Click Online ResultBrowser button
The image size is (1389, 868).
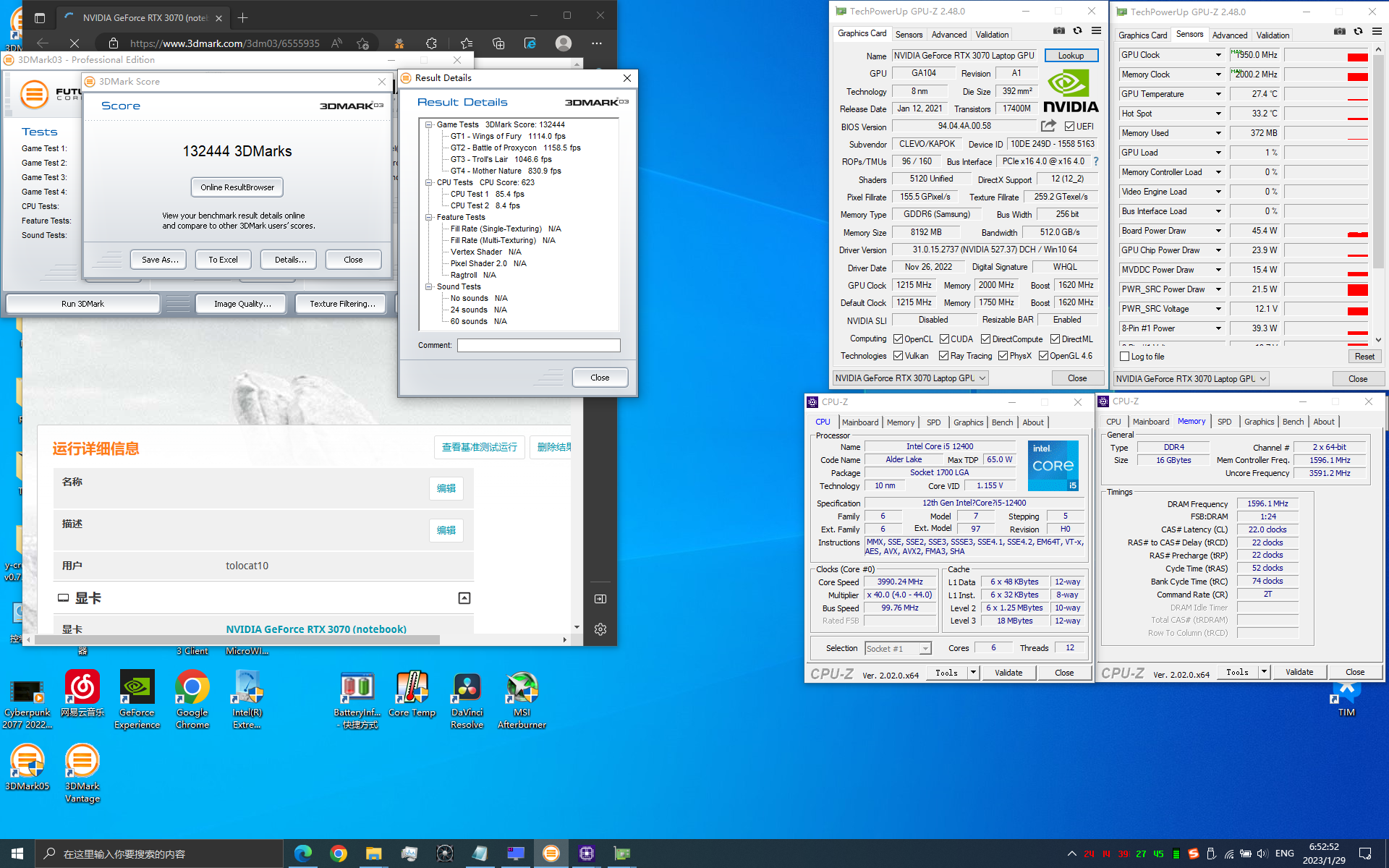(237, 187)
